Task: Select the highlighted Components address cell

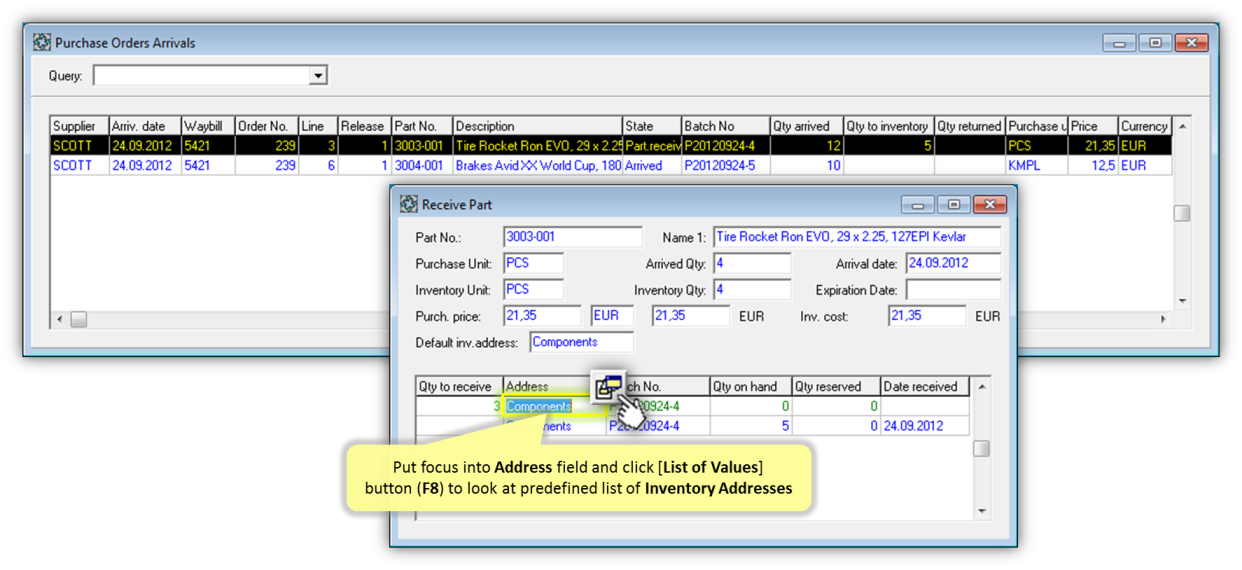Action: click(x=539, y=407)
